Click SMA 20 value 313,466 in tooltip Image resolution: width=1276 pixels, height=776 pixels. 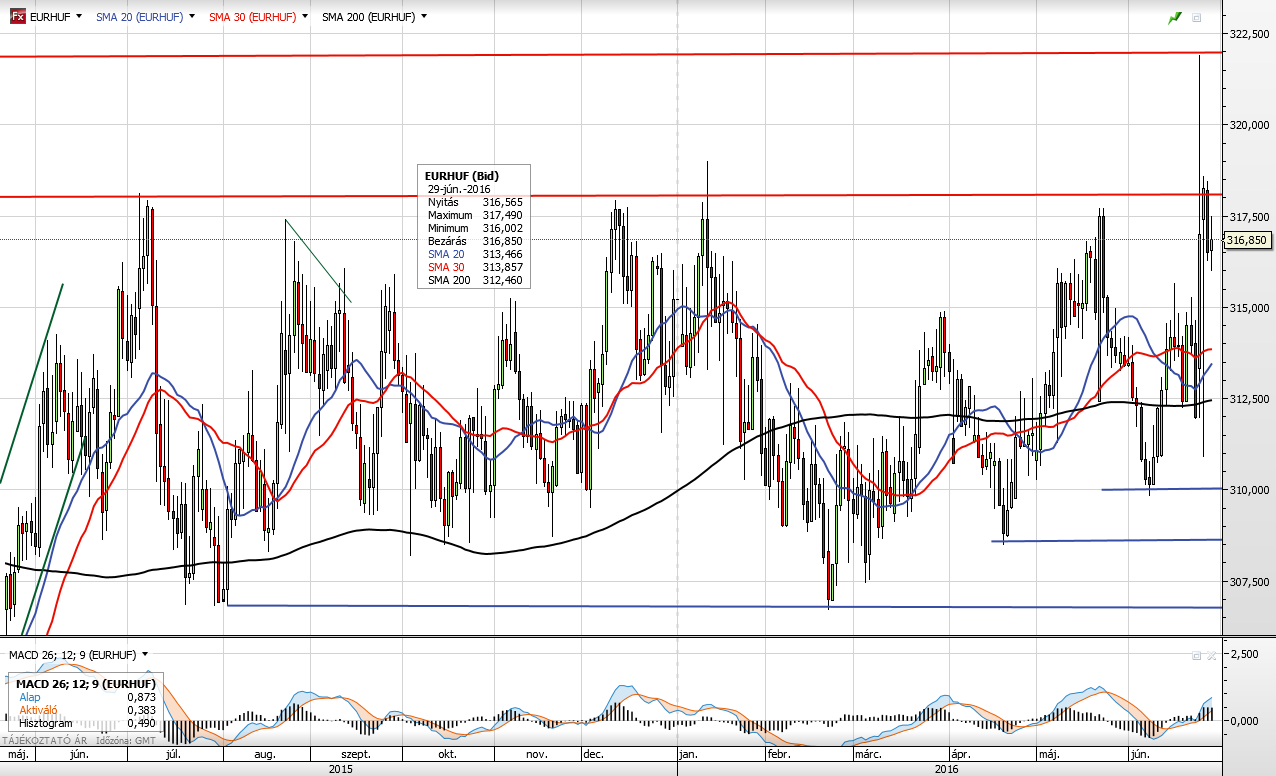click(503, 254)
